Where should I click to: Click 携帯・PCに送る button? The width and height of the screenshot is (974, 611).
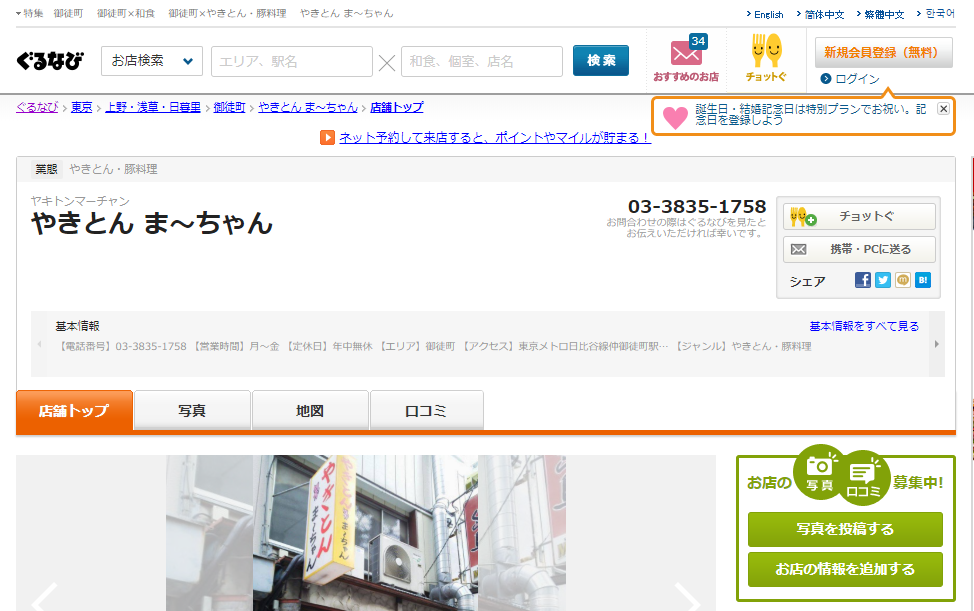859,250
